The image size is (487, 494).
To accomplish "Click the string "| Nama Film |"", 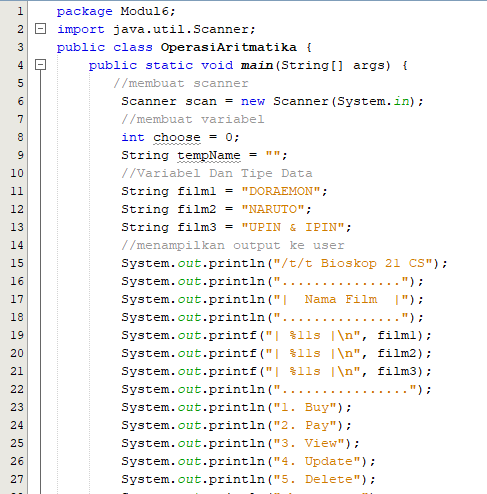I will [341, 299].
